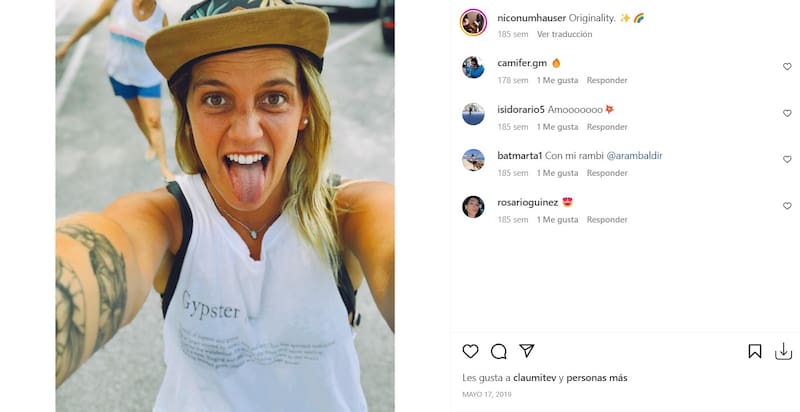This screenshot has height=412, width=800.
Task: Open niconumhauser's profile picture
Action: pos(473,21)
